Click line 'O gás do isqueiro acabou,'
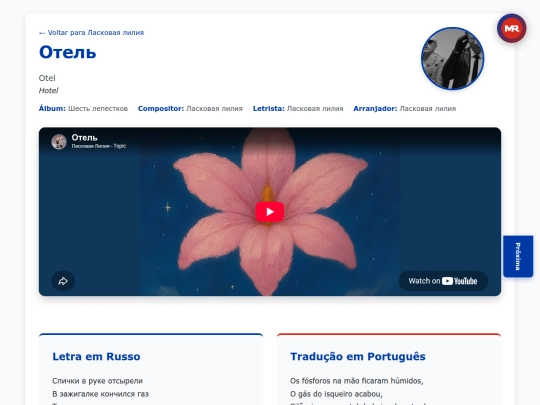Image resolution: width=540 pixels, height=405 pixels. click(x=336, y=394)
